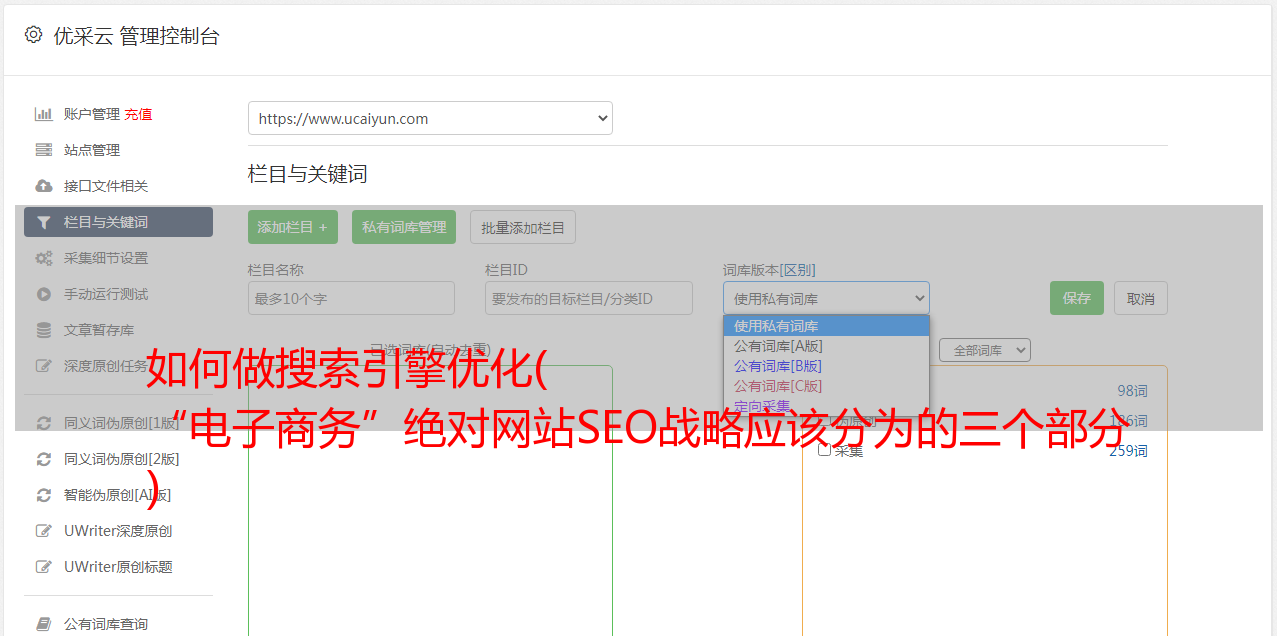Image resolution: width=1277 pixels, height=636 pixels.
Task: Click the green 添加栏目 + button
Action: coord(293,227)
